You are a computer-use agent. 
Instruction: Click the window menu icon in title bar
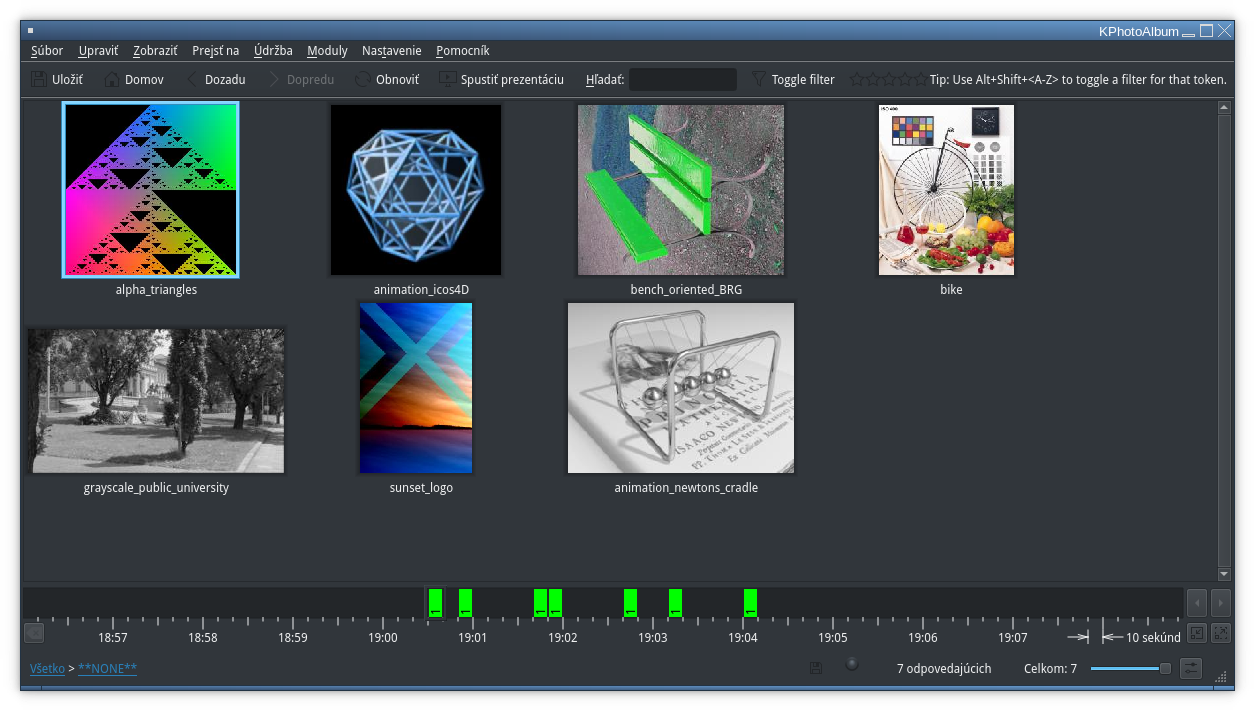coord(30,31)
